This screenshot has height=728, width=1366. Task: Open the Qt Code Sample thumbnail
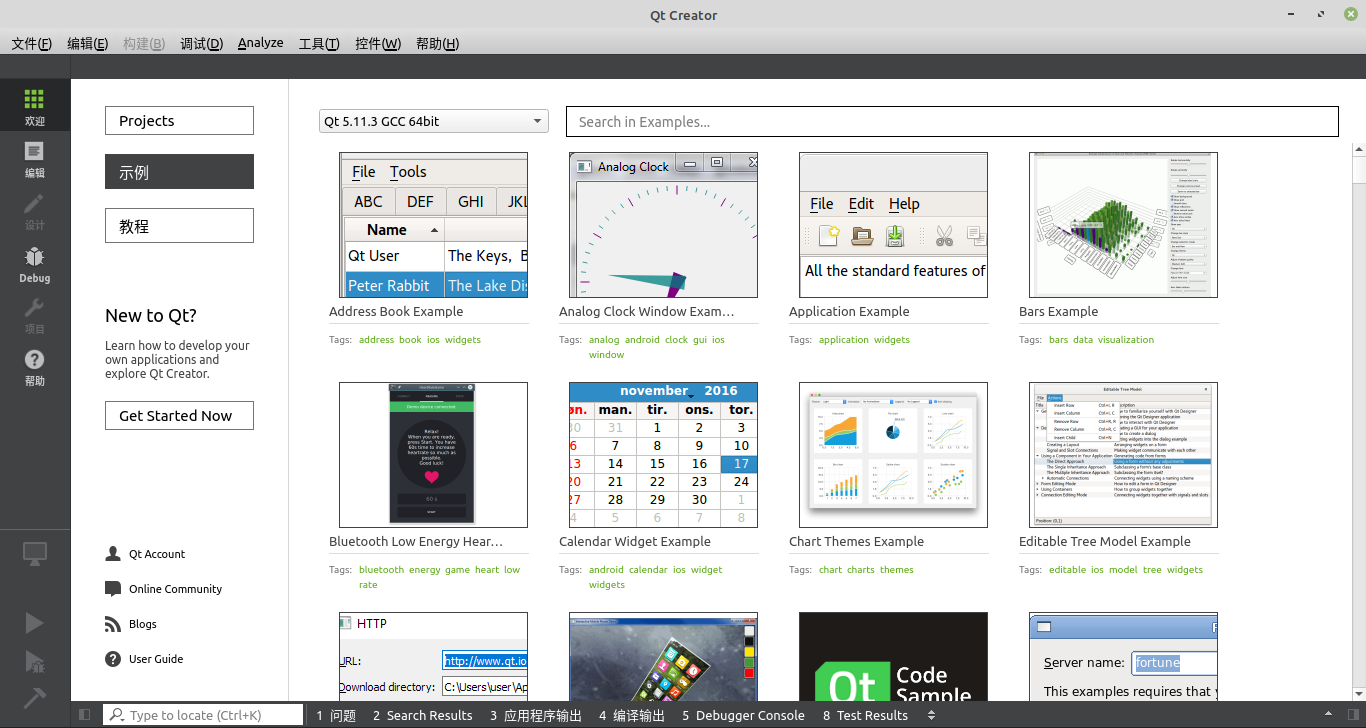tap(893, 656)
